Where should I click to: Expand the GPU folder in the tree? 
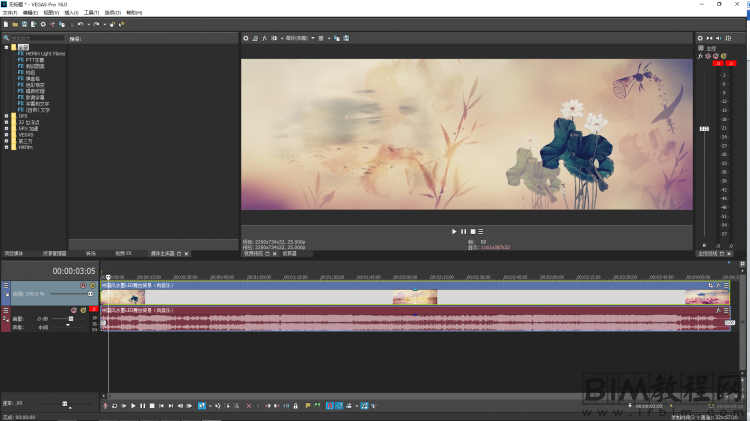click(6, 128)
